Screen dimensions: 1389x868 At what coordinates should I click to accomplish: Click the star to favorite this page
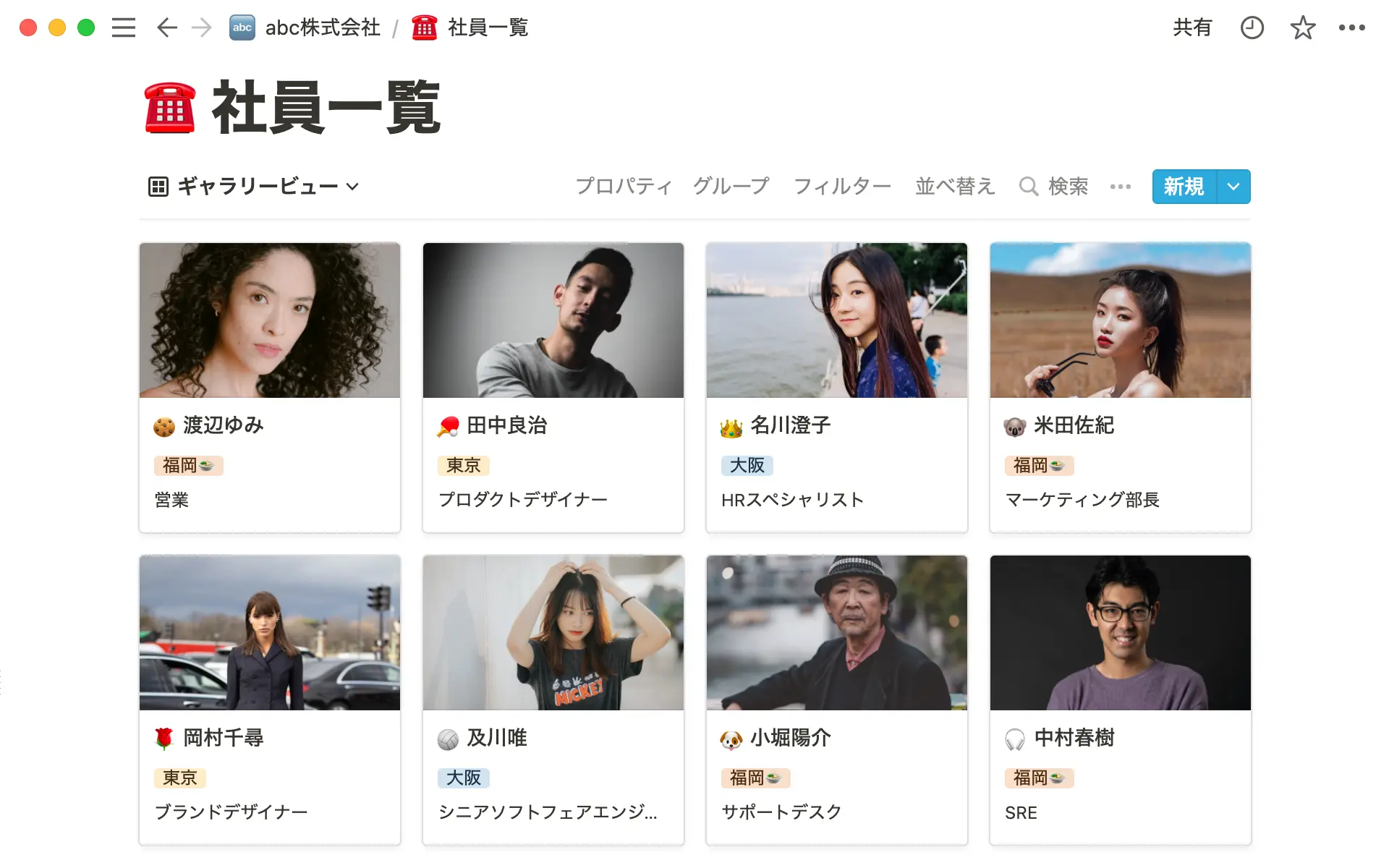(x=1302, y=27)
